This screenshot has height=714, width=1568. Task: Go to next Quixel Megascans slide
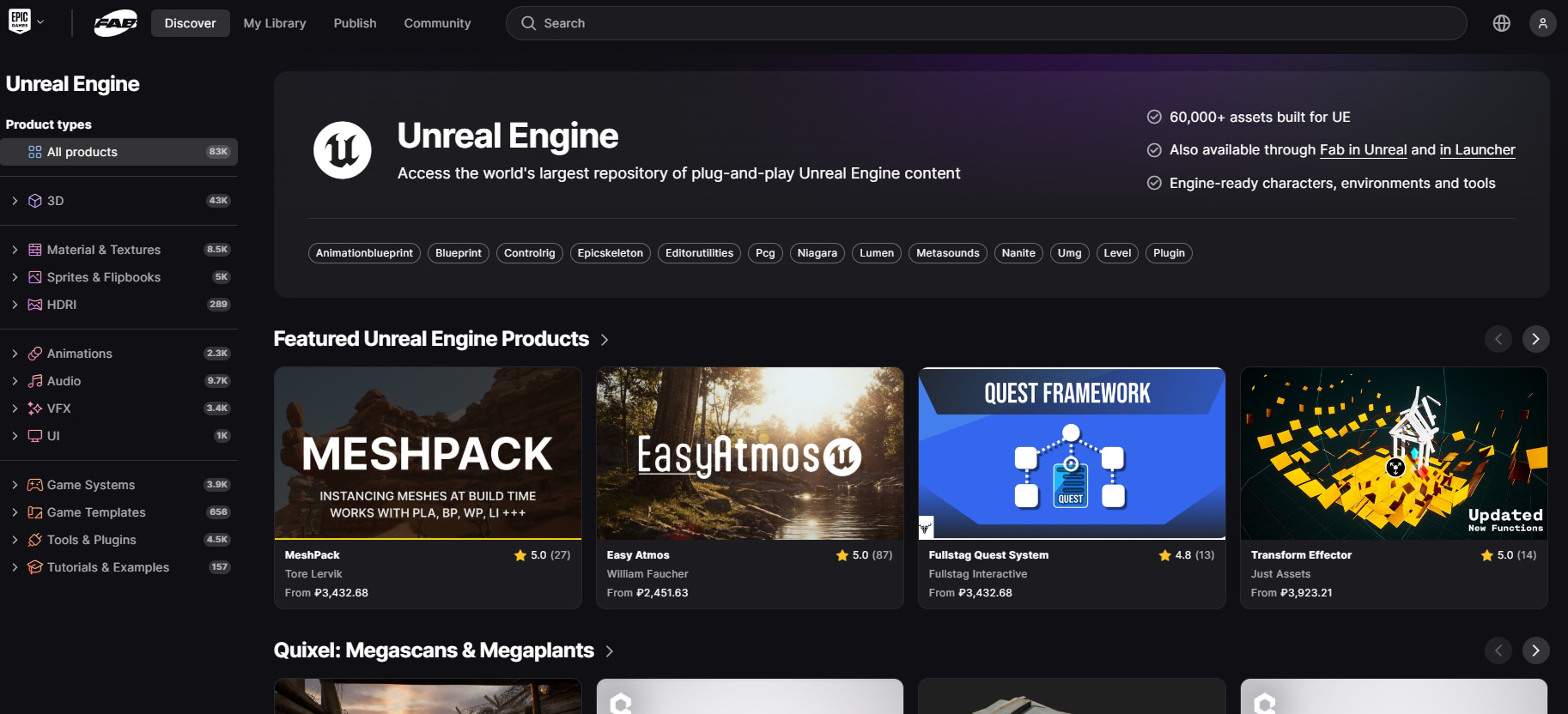1535,650
